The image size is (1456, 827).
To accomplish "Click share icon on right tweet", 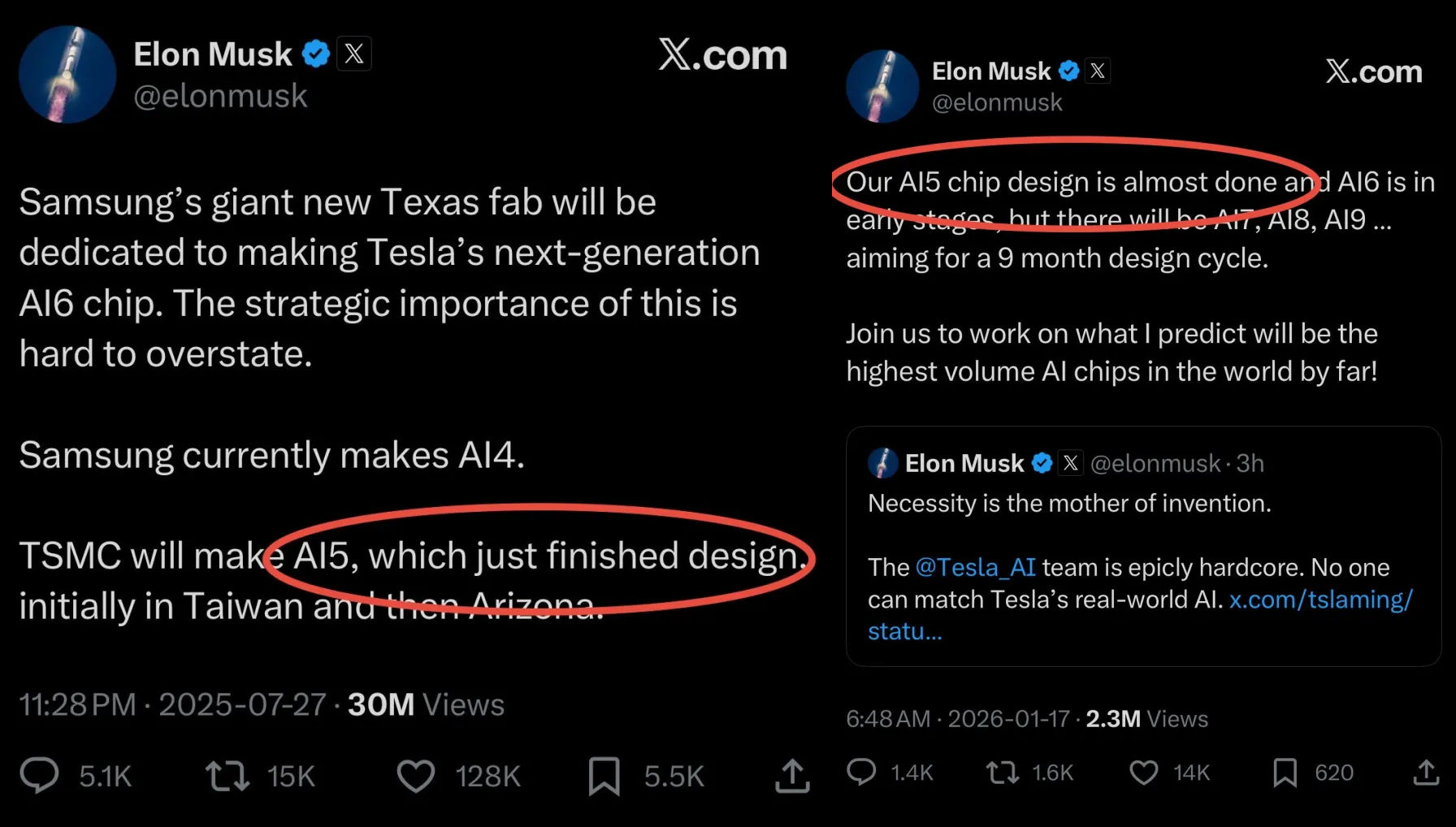I will [1426, 772].
